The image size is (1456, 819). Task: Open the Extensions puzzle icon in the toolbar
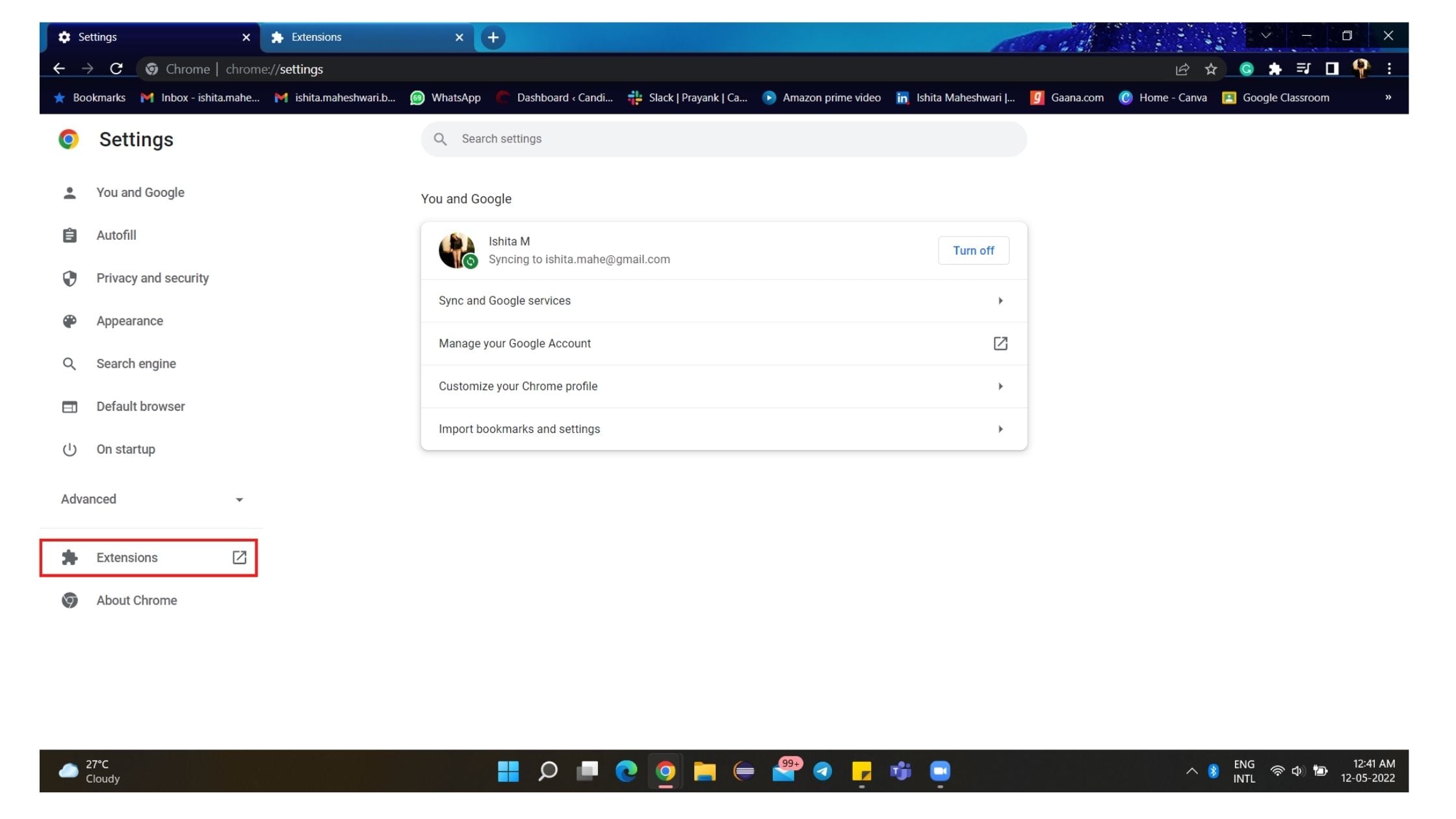click(x=1275, y=68)
